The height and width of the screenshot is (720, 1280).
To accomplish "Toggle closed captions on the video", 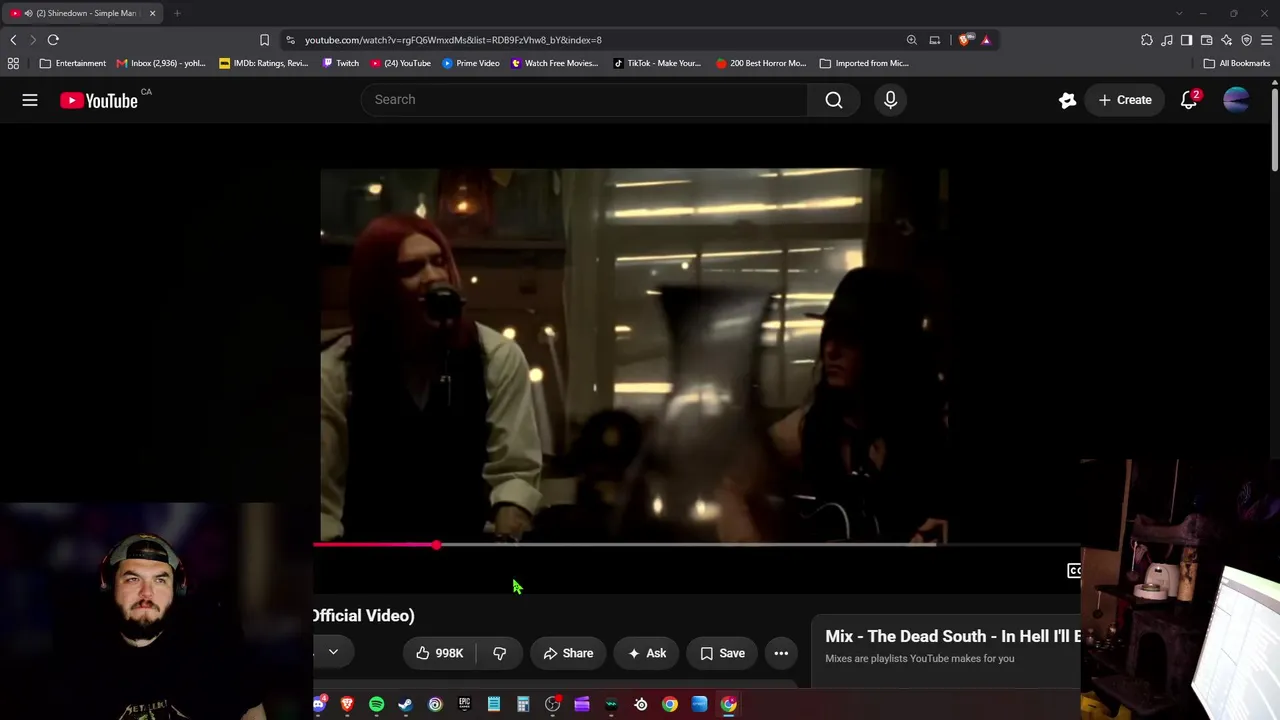I will pyautogui.click(x=1074, y=571).
